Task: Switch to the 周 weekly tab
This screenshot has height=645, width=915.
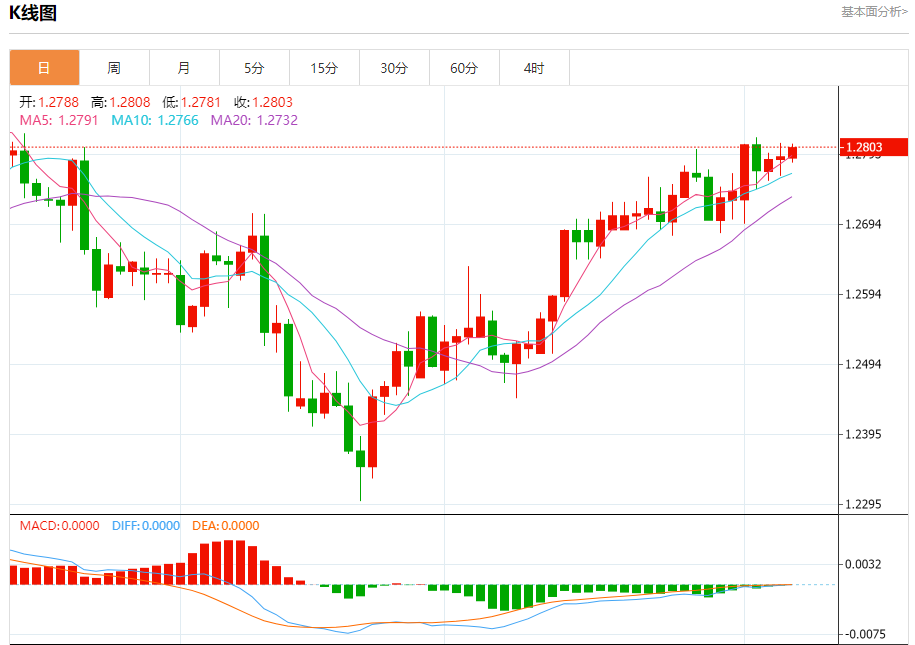Action: (114, 68)
